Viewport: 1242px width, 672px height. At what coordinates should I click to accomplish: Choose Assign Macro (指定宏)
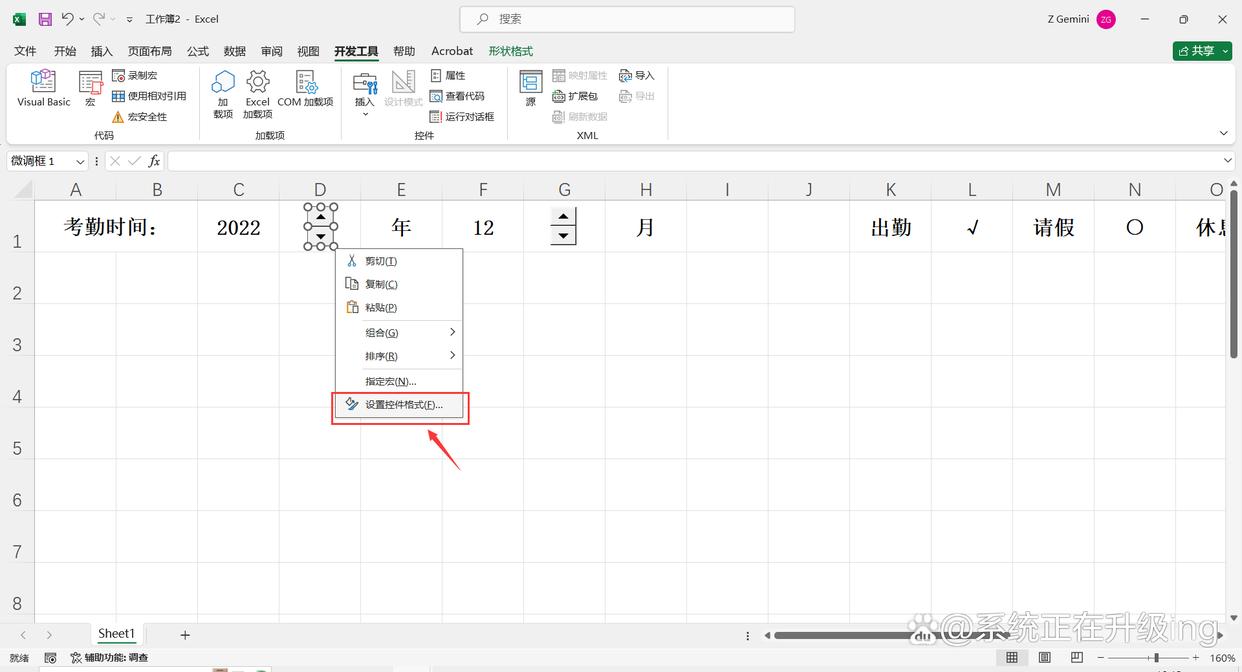click(x=399, y=381)
